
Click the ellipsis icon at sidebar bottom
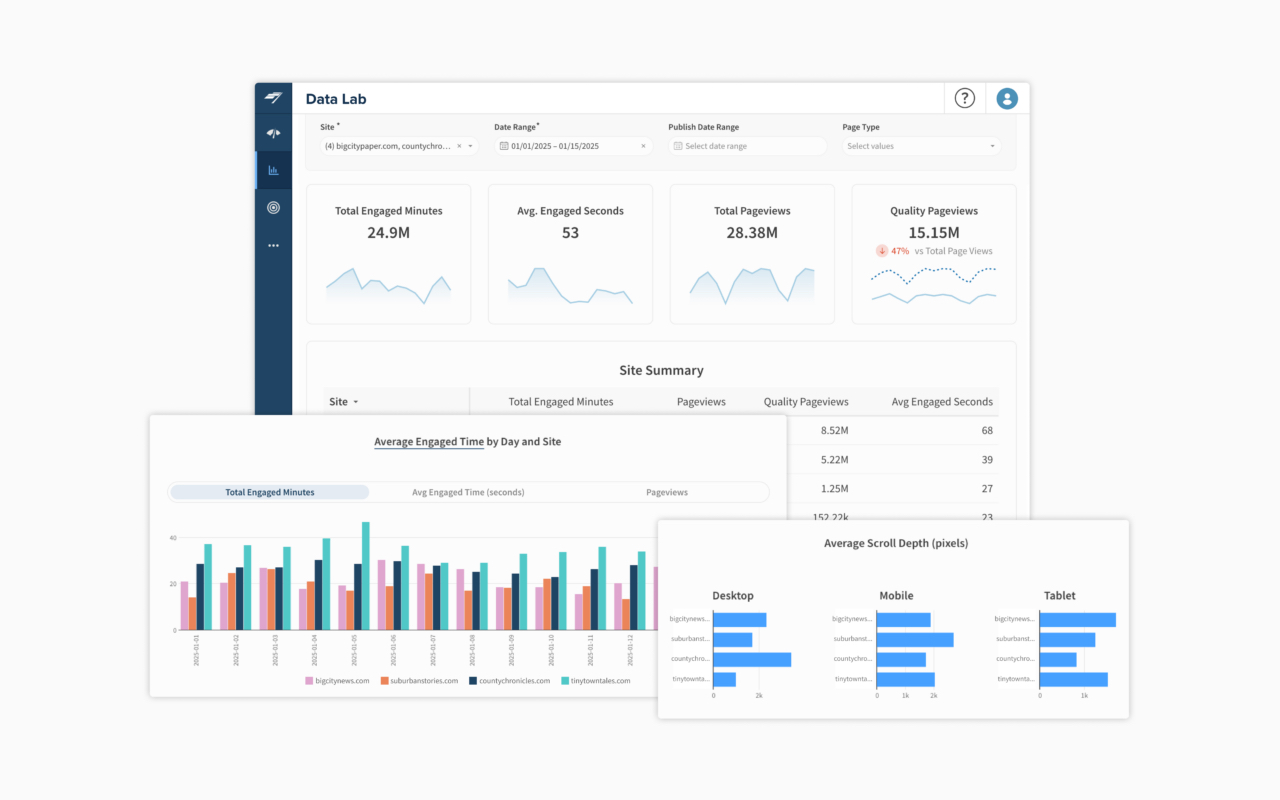coord(273,245)
